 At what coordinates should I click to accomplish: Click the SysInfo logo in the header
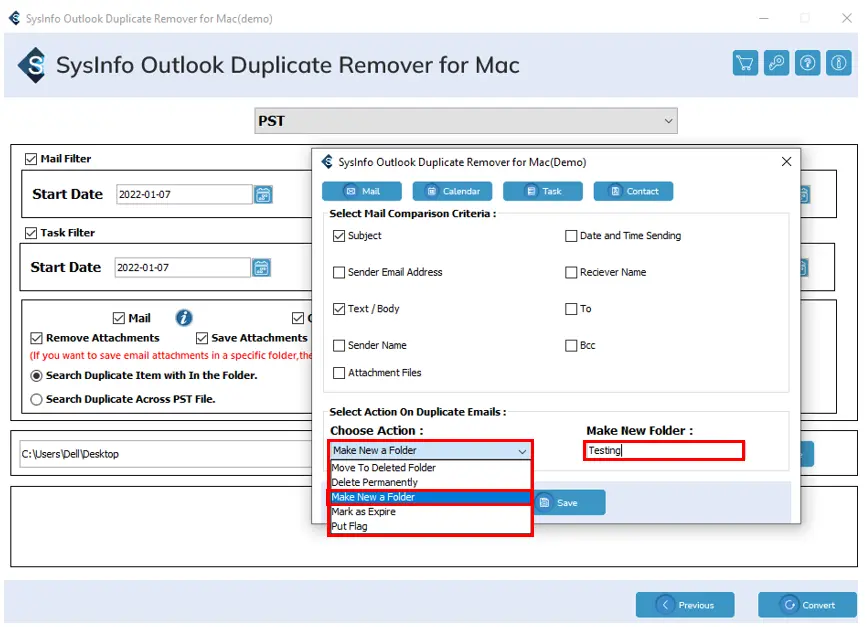coord(33,65)
